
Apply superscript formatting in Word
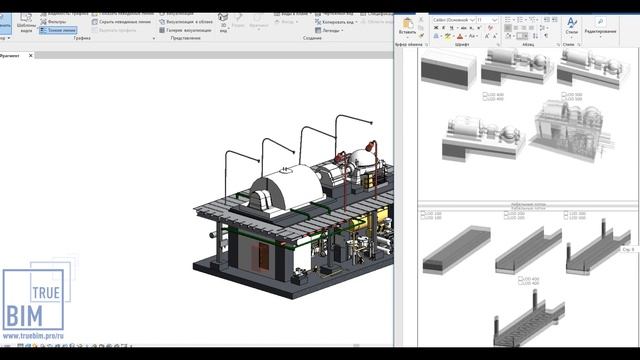pos(479,28)
